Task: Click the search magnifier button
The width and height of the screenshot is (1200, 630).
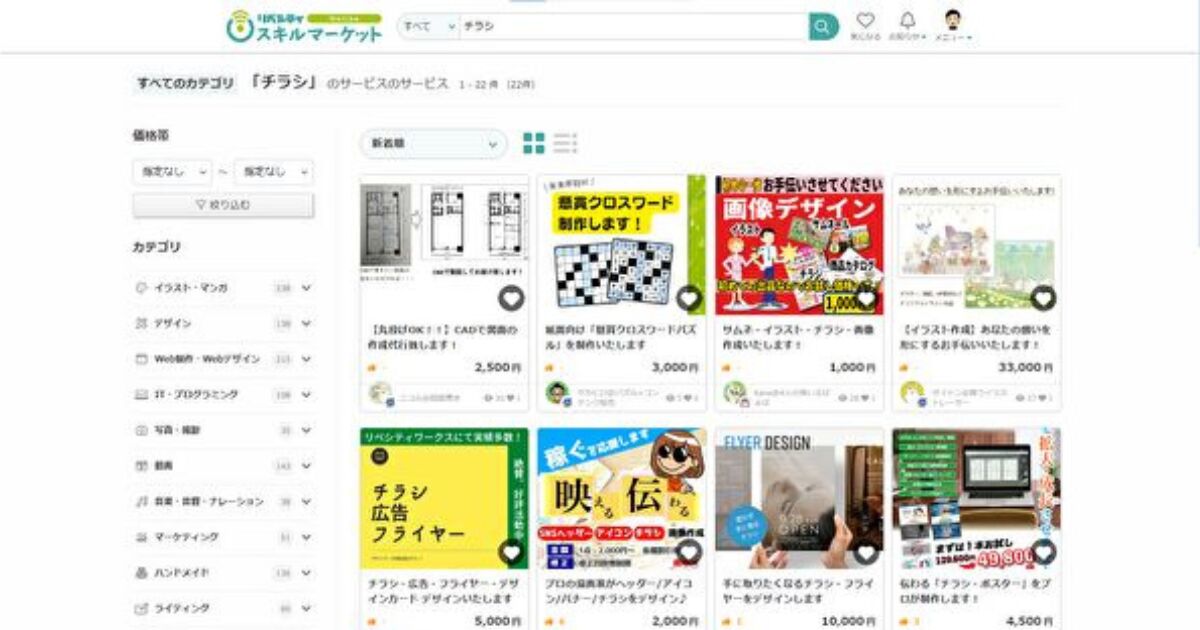Action: 822,27
